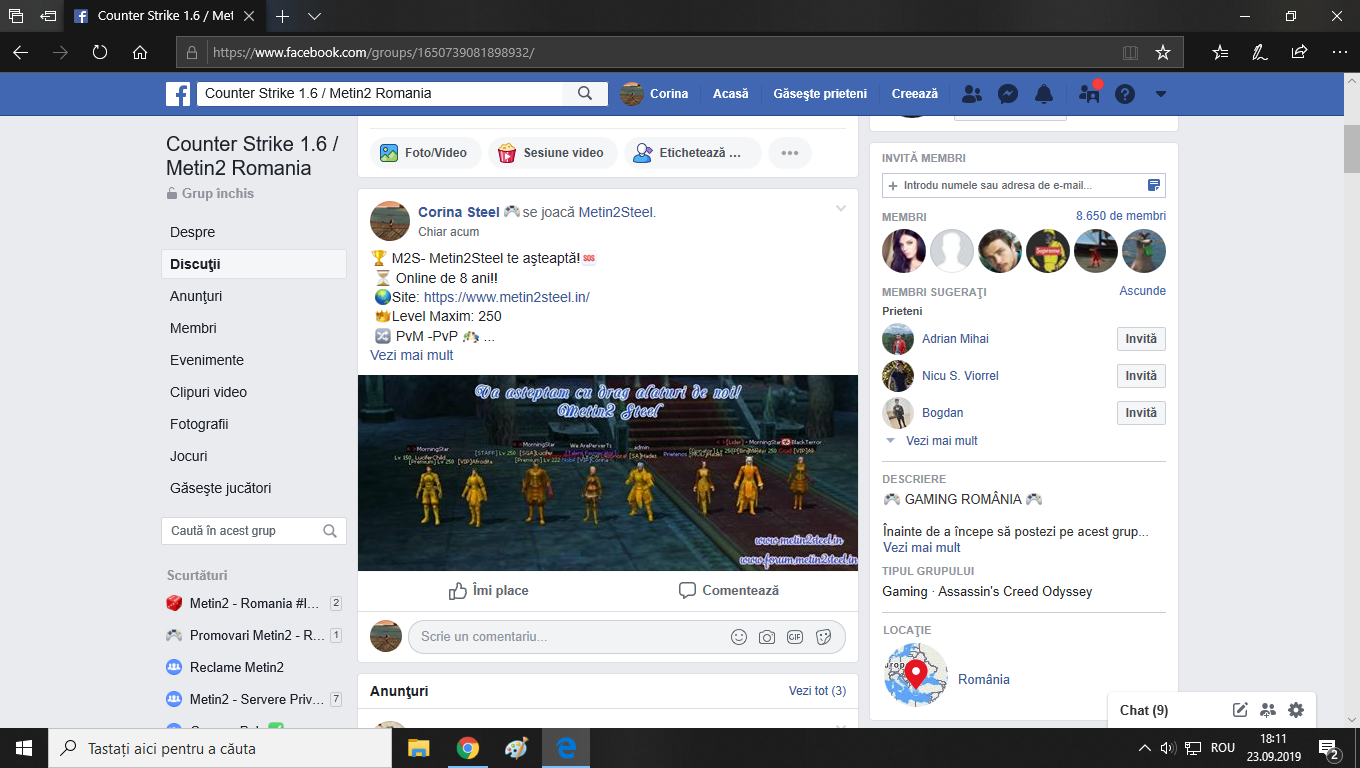The width and height of the screenshot is (1360, 768).
Task: Open tab preview chevron dropdown
Action: [x=314, y=16]
